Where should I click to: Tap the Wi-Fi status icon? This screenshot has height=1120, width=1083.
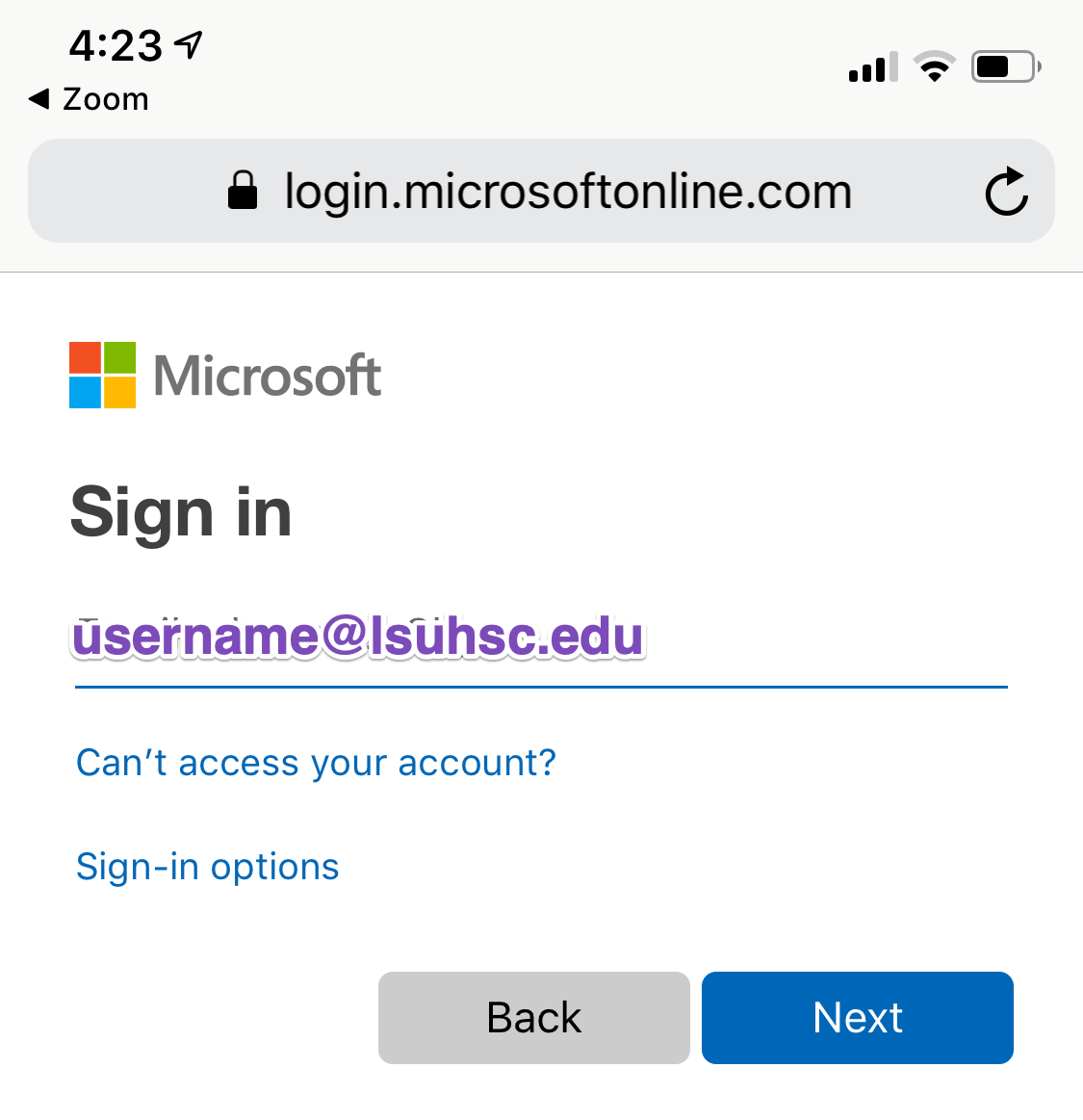[x=934, y=66]
